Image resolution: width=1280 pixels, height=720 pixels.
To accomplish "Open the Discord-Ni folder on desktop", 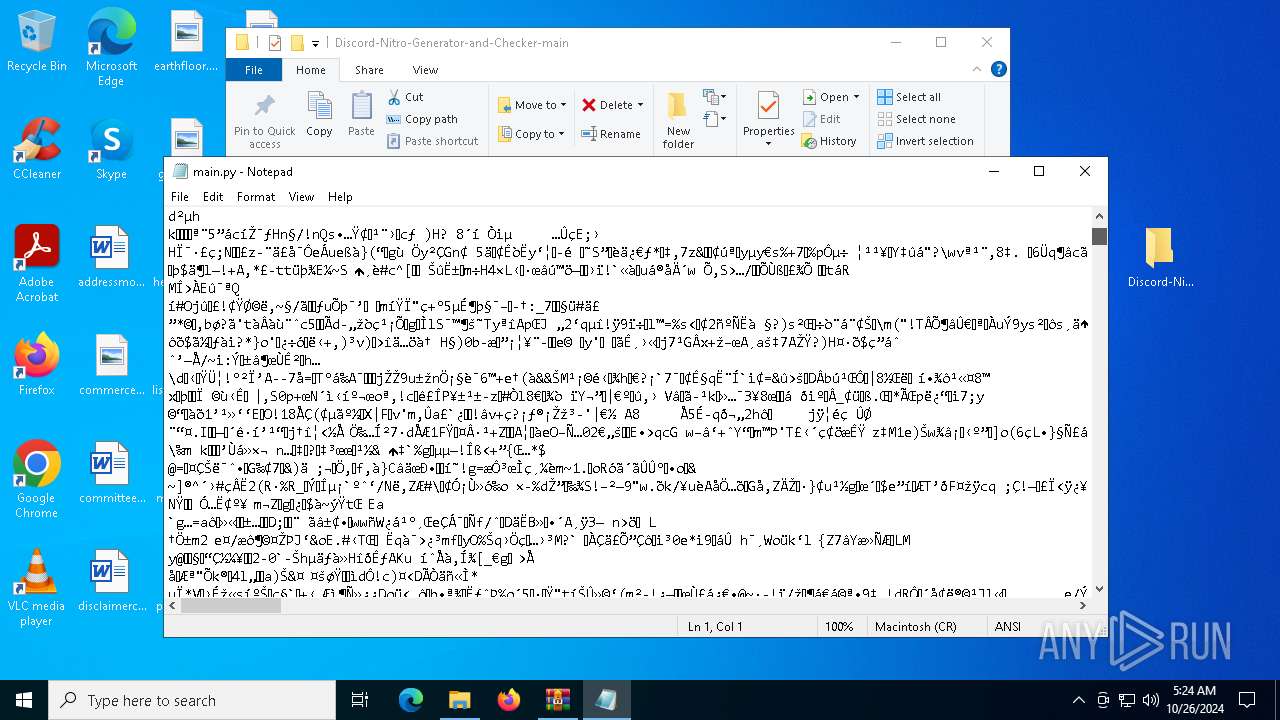I will [x=1160, y=257].
